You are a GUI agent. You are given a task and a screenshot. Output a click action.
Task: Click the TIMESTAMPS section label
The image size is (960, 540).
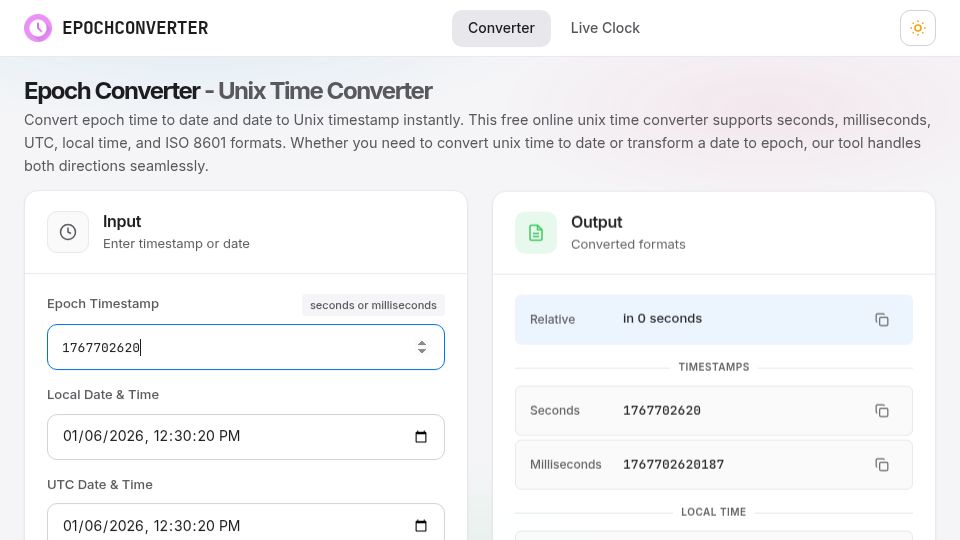tap(714, 367)
